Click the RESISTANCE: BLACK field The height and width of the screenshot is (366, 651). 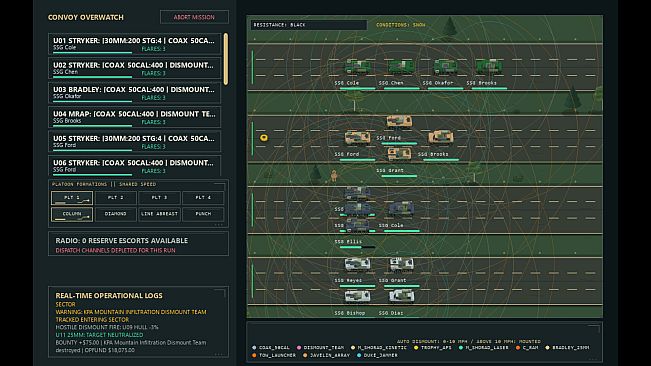click(308, 25)
